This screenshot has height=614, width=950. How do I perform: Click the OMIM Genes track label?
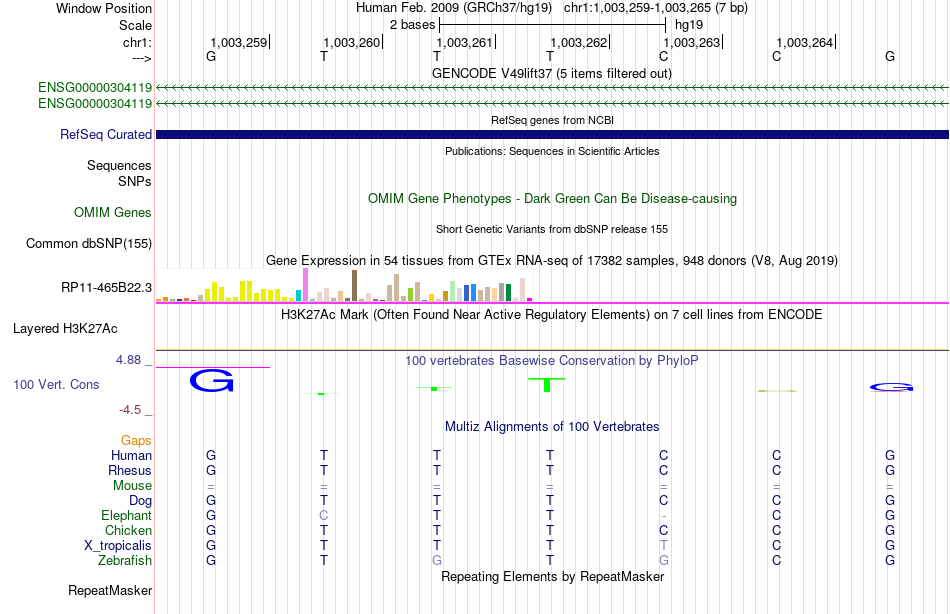click(113, 212)
